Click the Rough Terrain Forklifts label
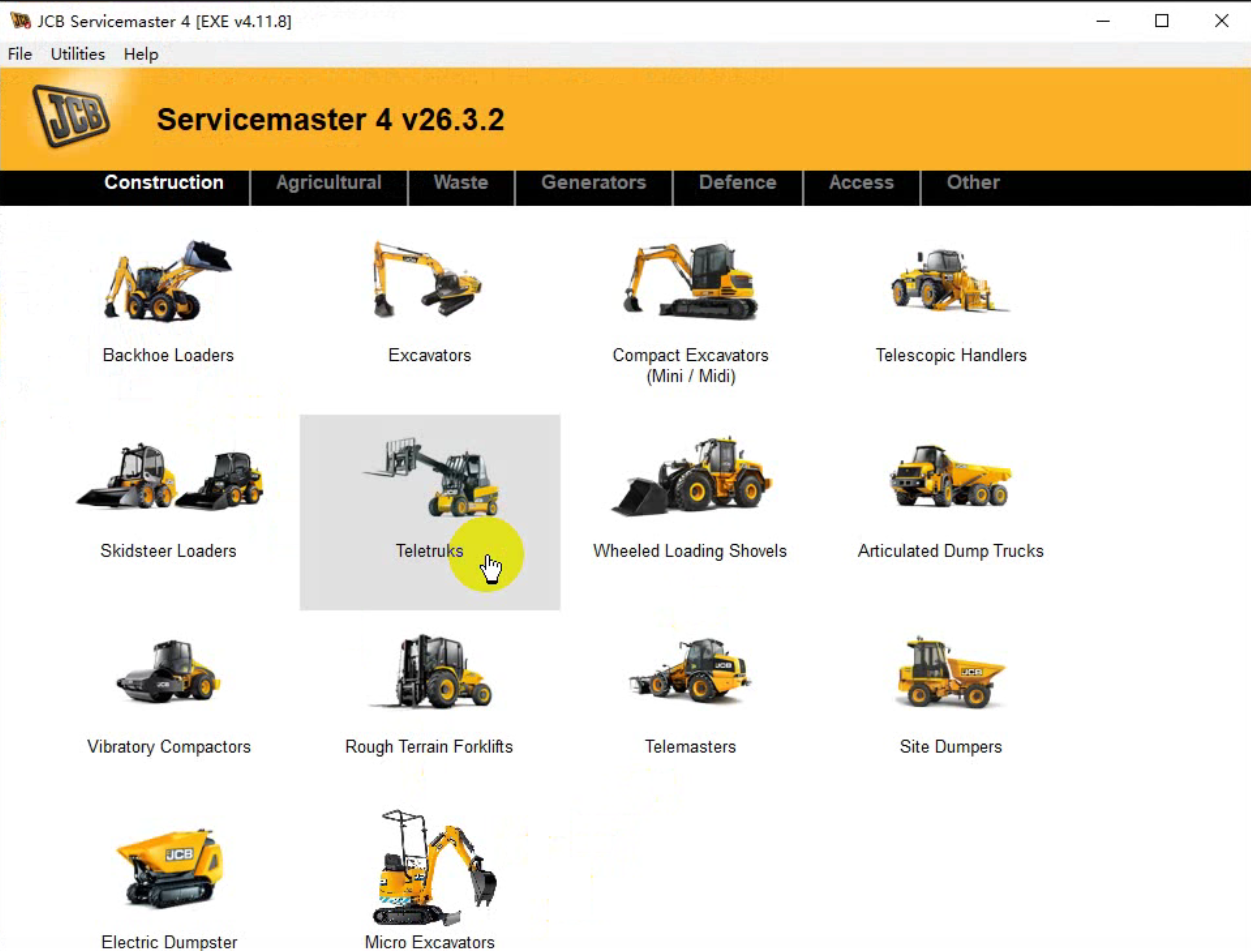The height and width of the screenshot is (951, 1251). click(x=429, y=747)
